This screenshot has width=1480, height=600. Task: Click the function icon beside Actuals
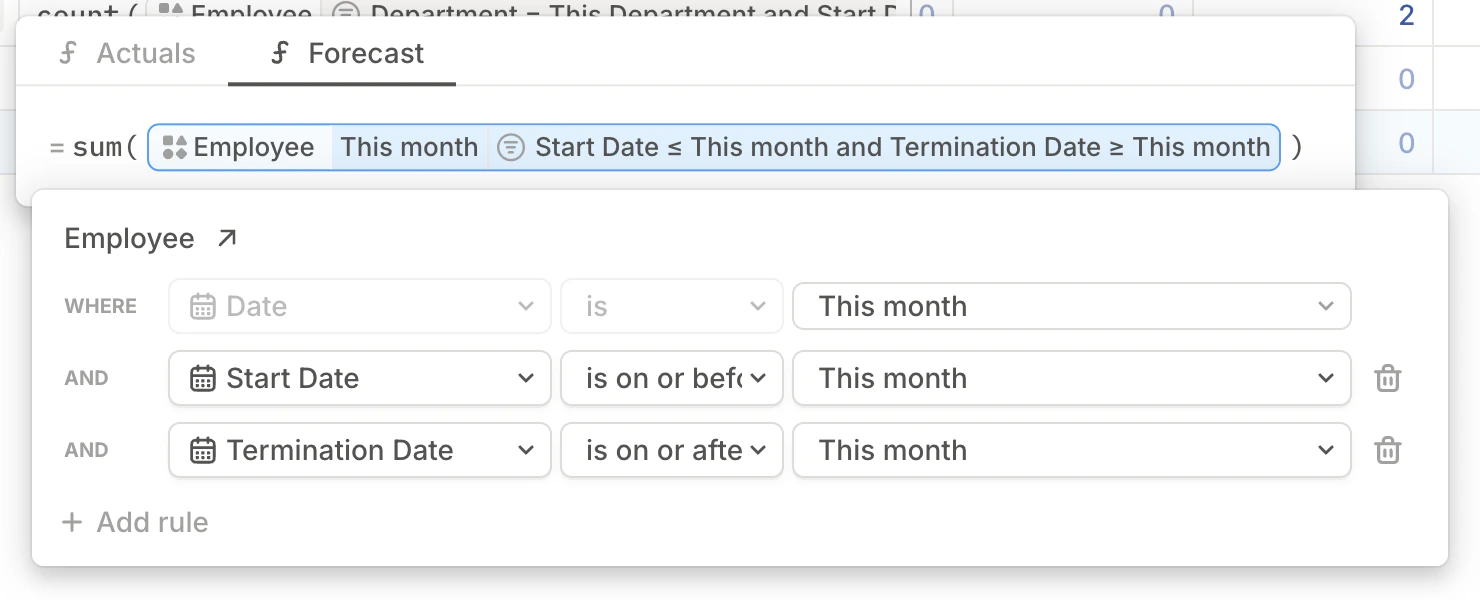coord(67,54)
